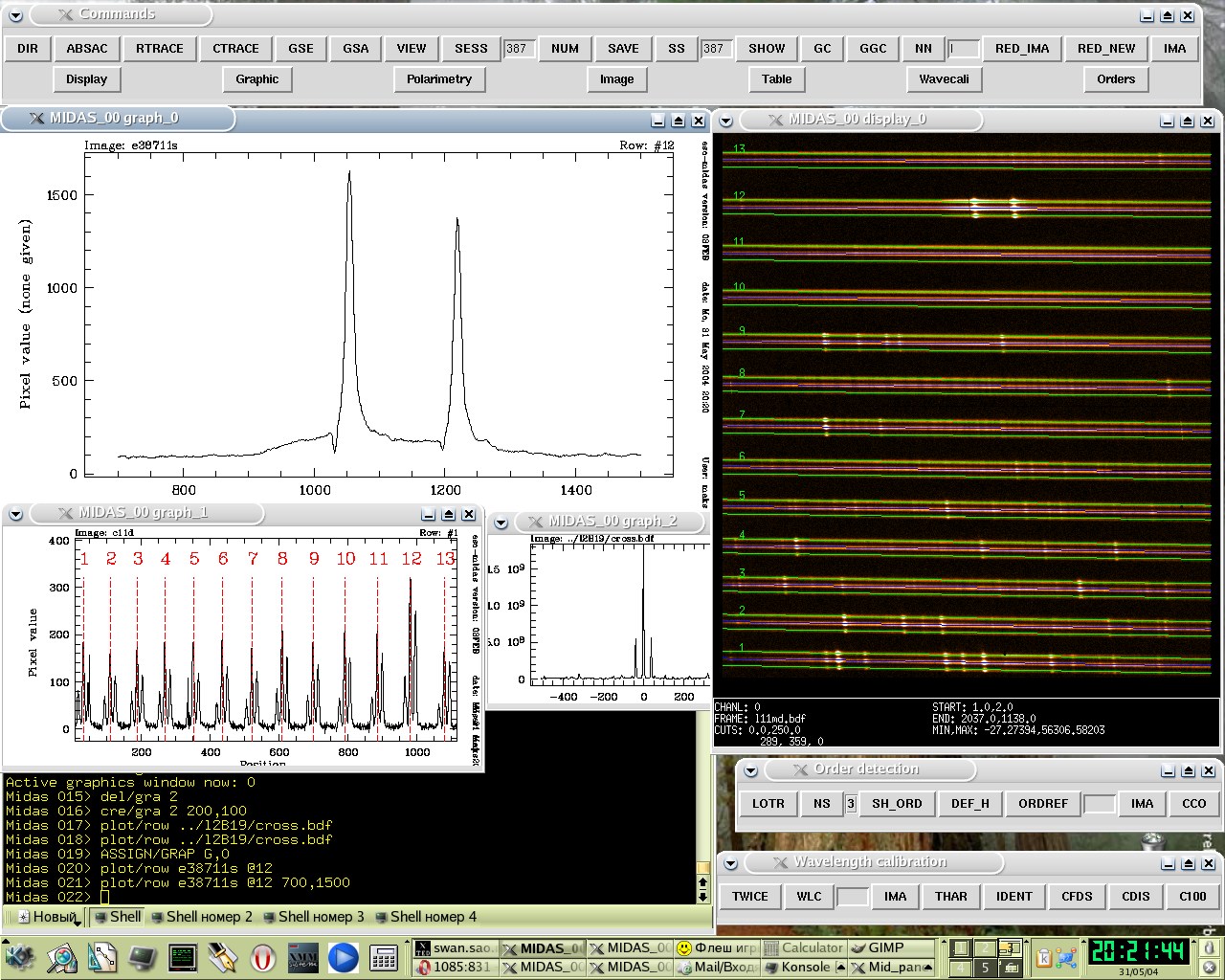Launch the vector drawing triangle-ruler icon in panel
The image size is (1225, 980).
coord(102,957)
